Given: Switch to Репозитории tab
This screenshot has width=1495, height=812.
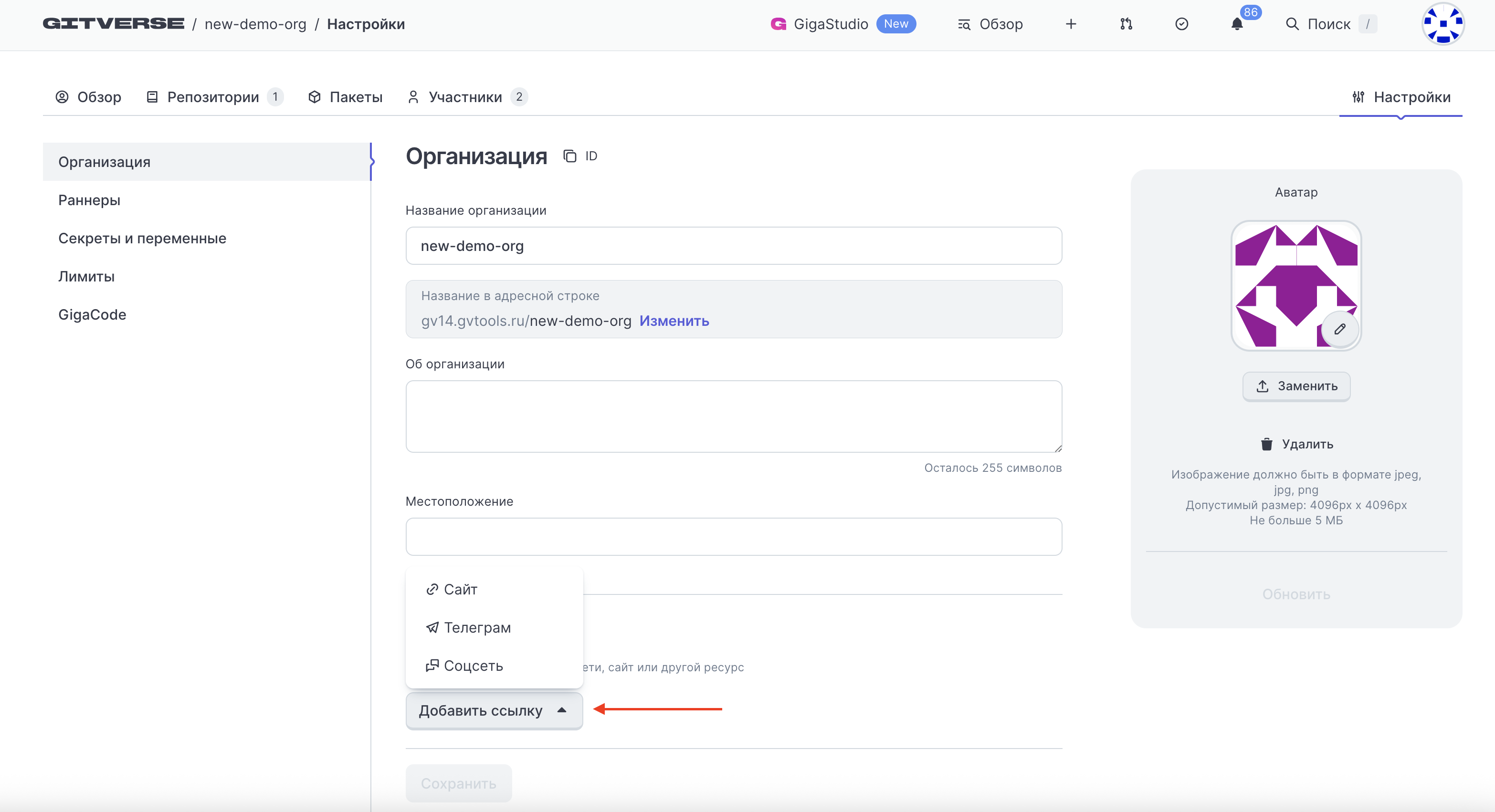Looking at the screenshot, I should (x=213, y=97).
